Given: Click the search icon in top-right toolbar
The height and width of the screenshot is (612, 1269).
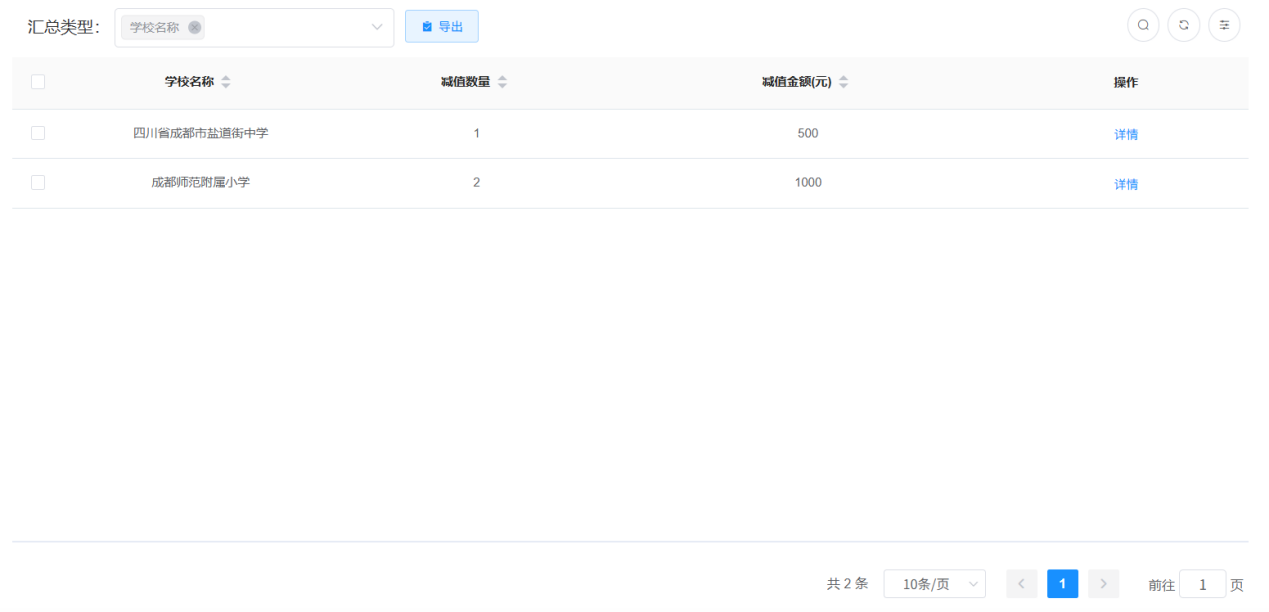Looking at the screenshot, I should click(1143, 26).
